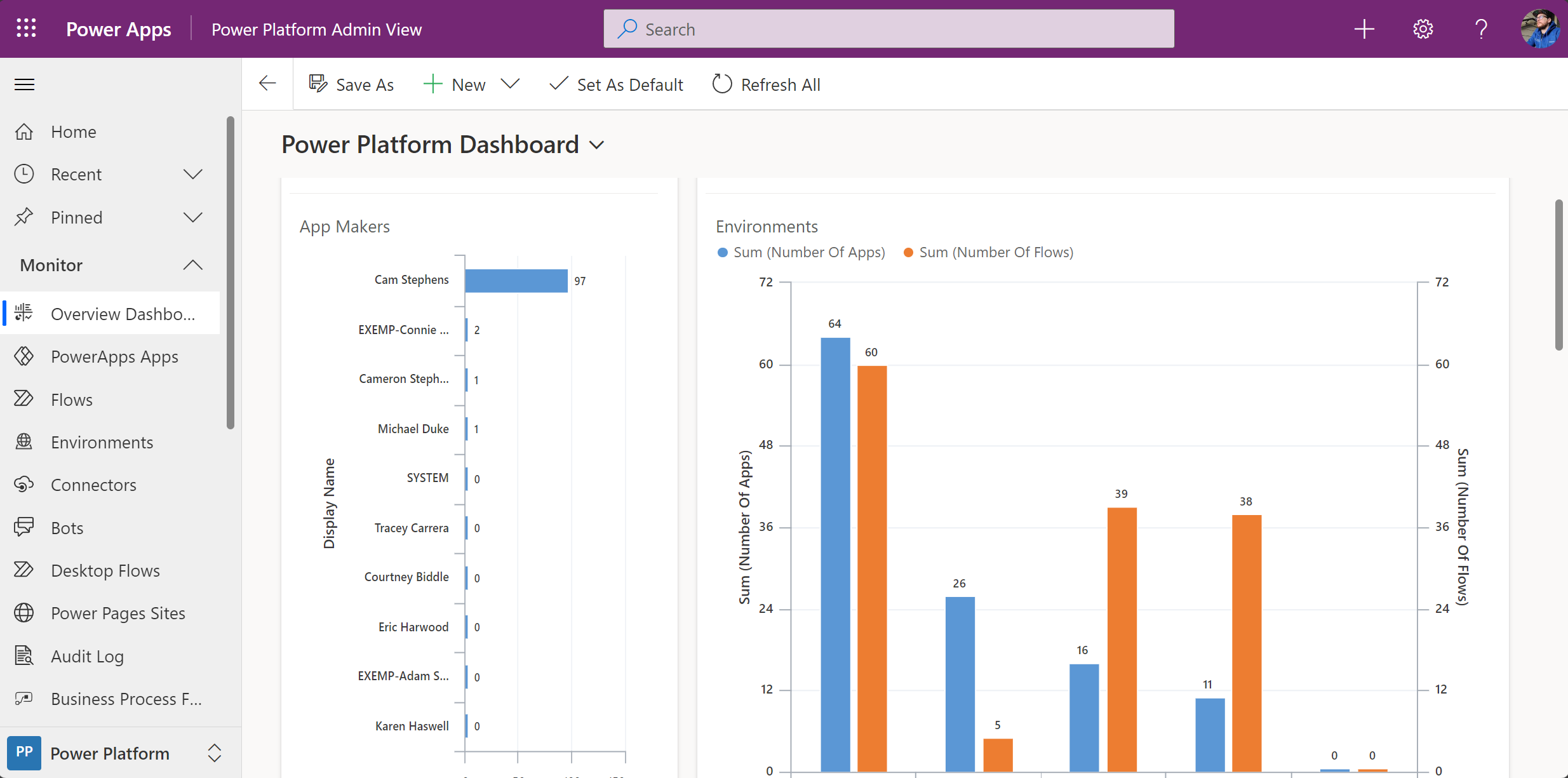The image size is (1568, 778).
Task: Go to Home in sidebar
Action: pos(110,131)
